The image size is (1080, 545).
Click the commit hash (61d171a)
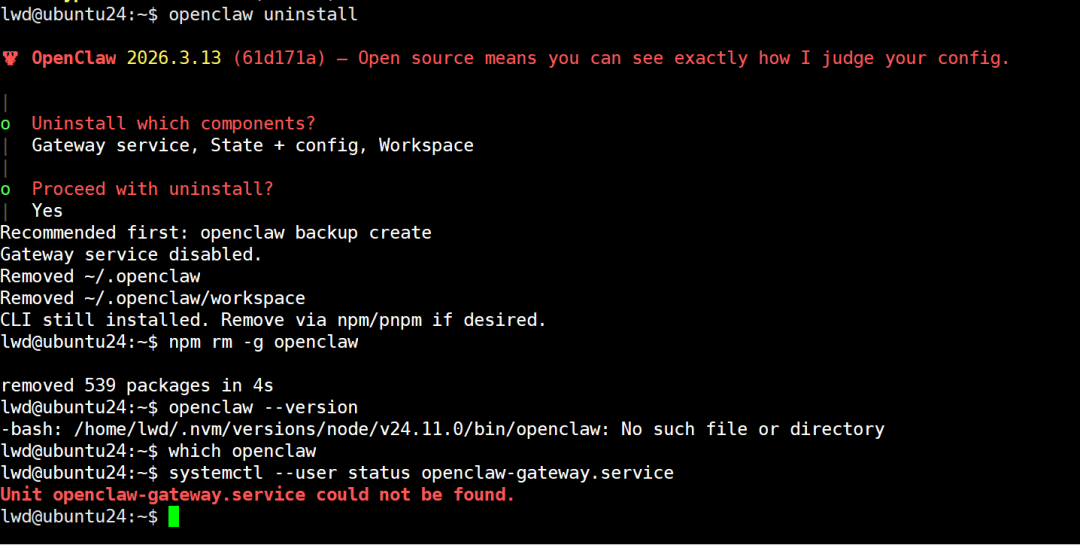tap(279, 58)
